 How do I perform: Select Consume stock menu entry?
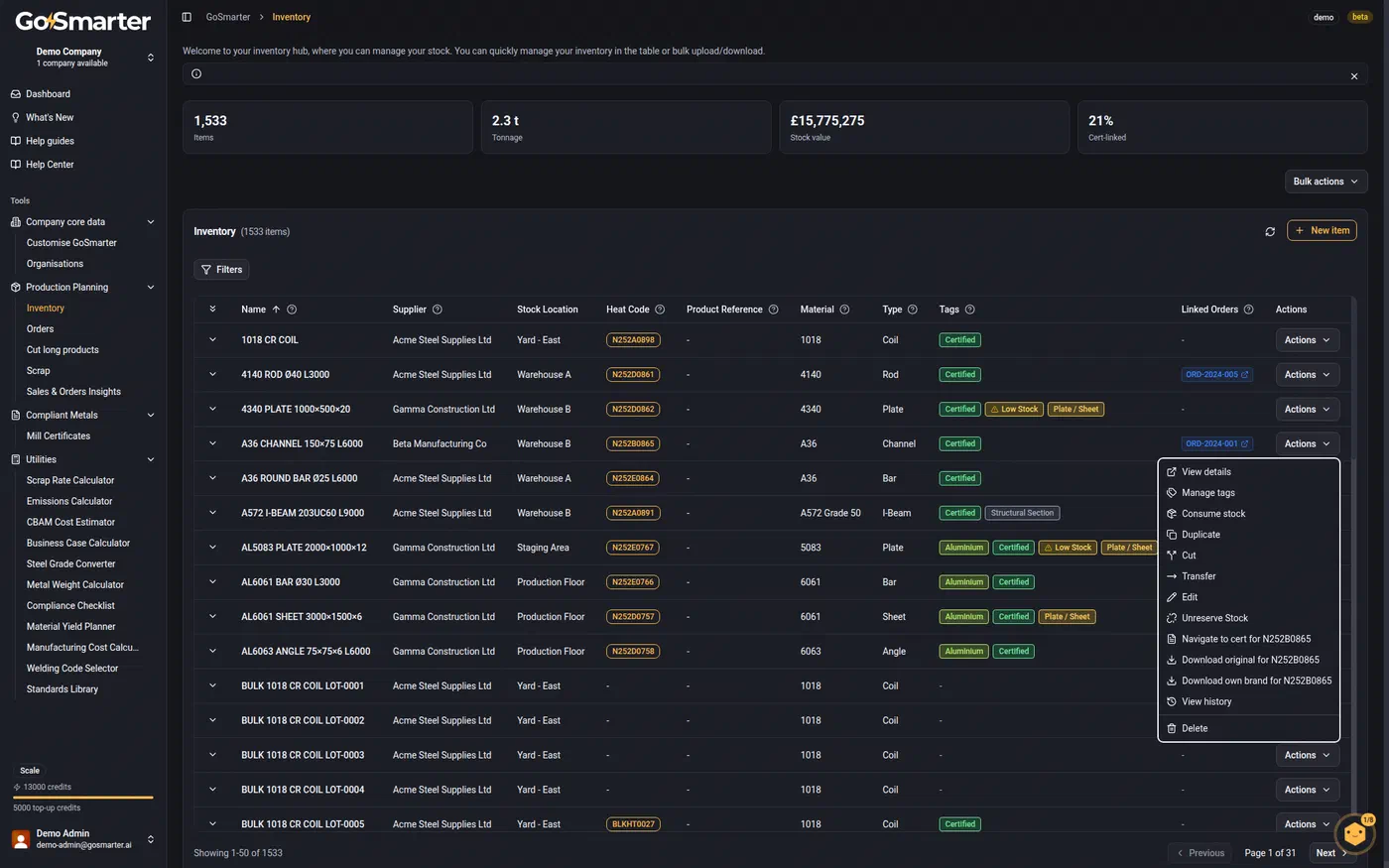[x=1248, y=514]
